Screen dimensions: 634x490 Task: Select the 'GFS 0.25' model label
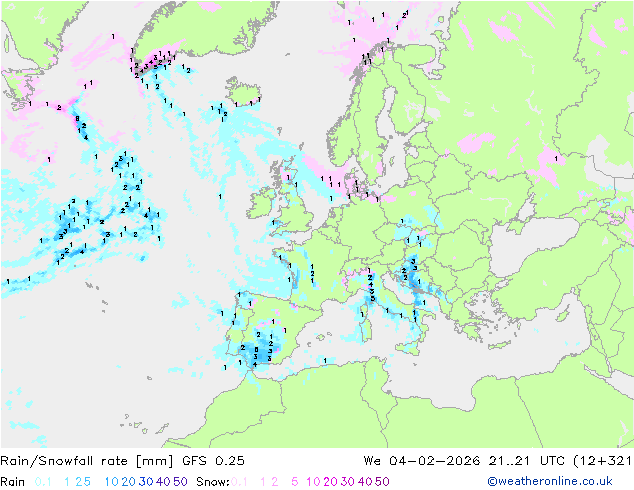click(213, 461)
